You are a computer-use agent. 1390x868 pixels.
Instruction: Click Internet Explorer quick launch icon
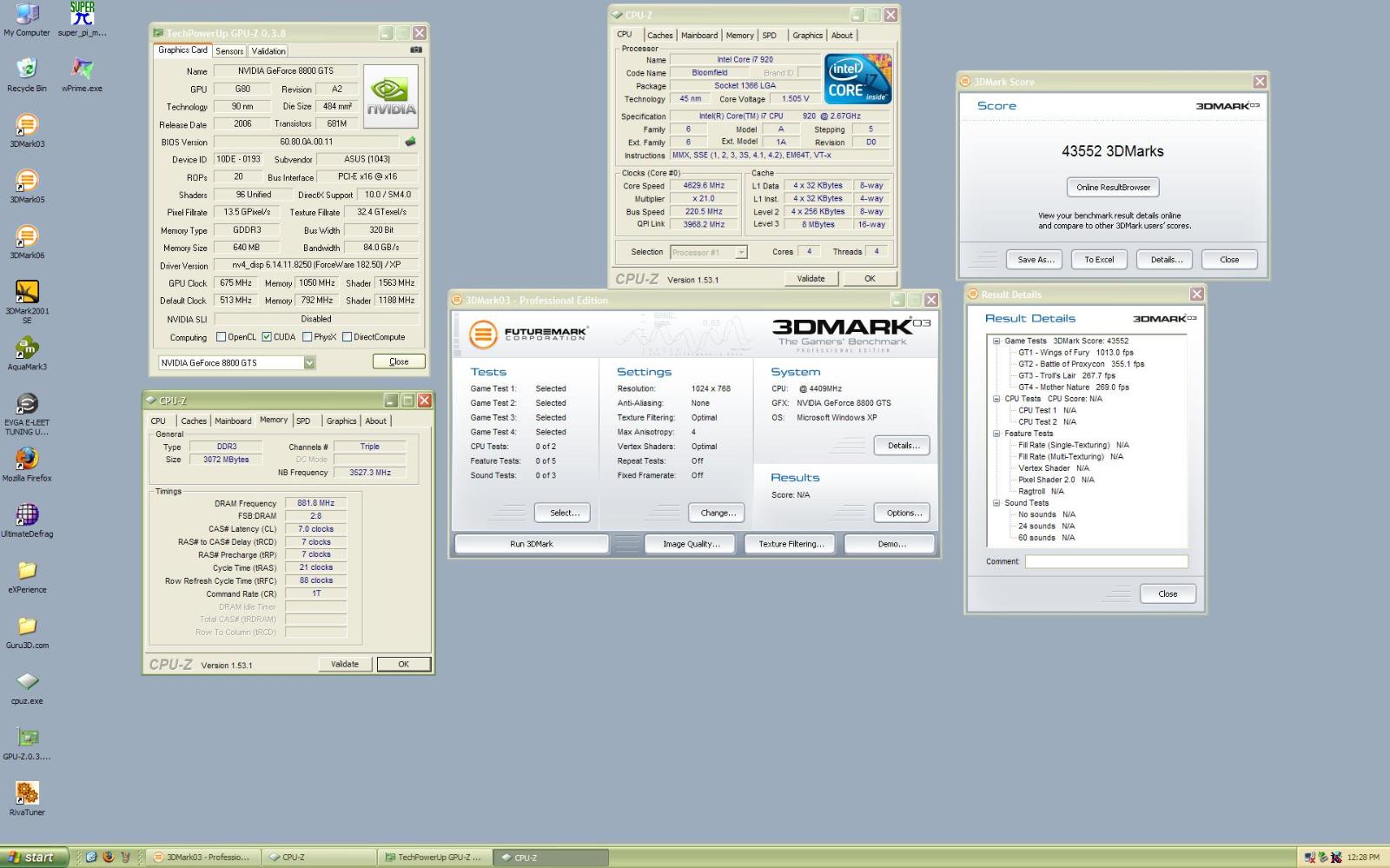[91, 857]
